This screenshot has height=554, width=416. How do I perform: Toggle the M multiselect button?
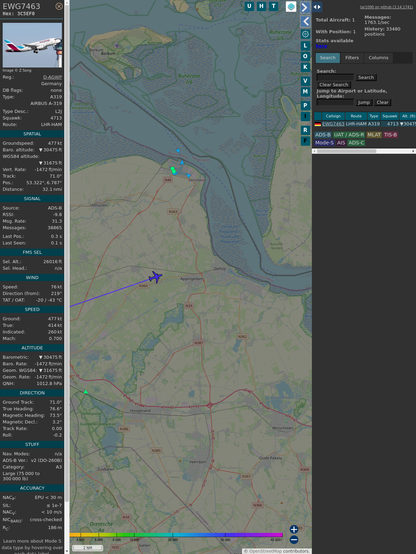click(305, 92)
